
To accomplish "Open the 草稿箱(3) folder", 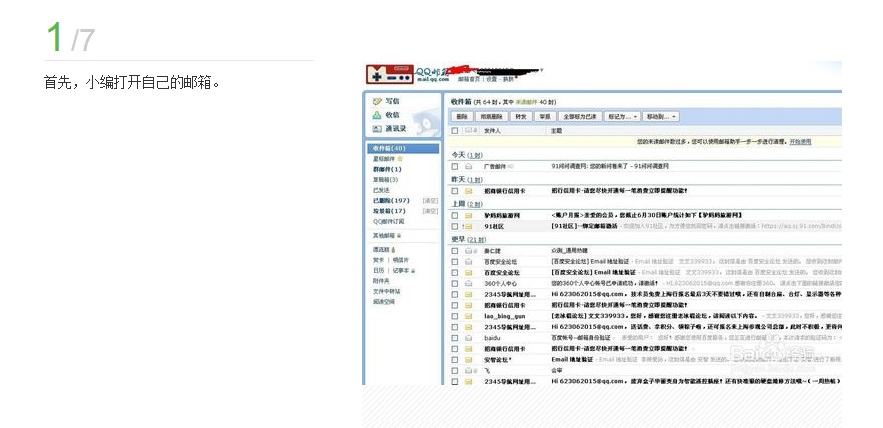I will 385,180.
